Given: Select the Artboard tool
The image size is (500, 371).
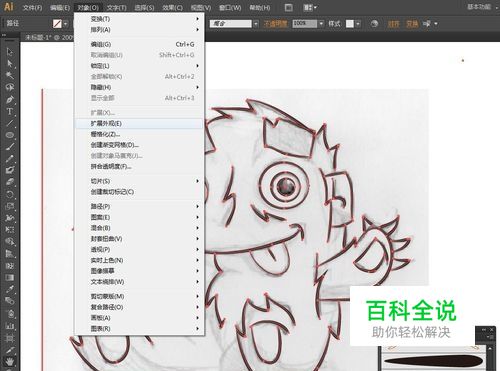Looking at the screenshot, I should 9,338.
